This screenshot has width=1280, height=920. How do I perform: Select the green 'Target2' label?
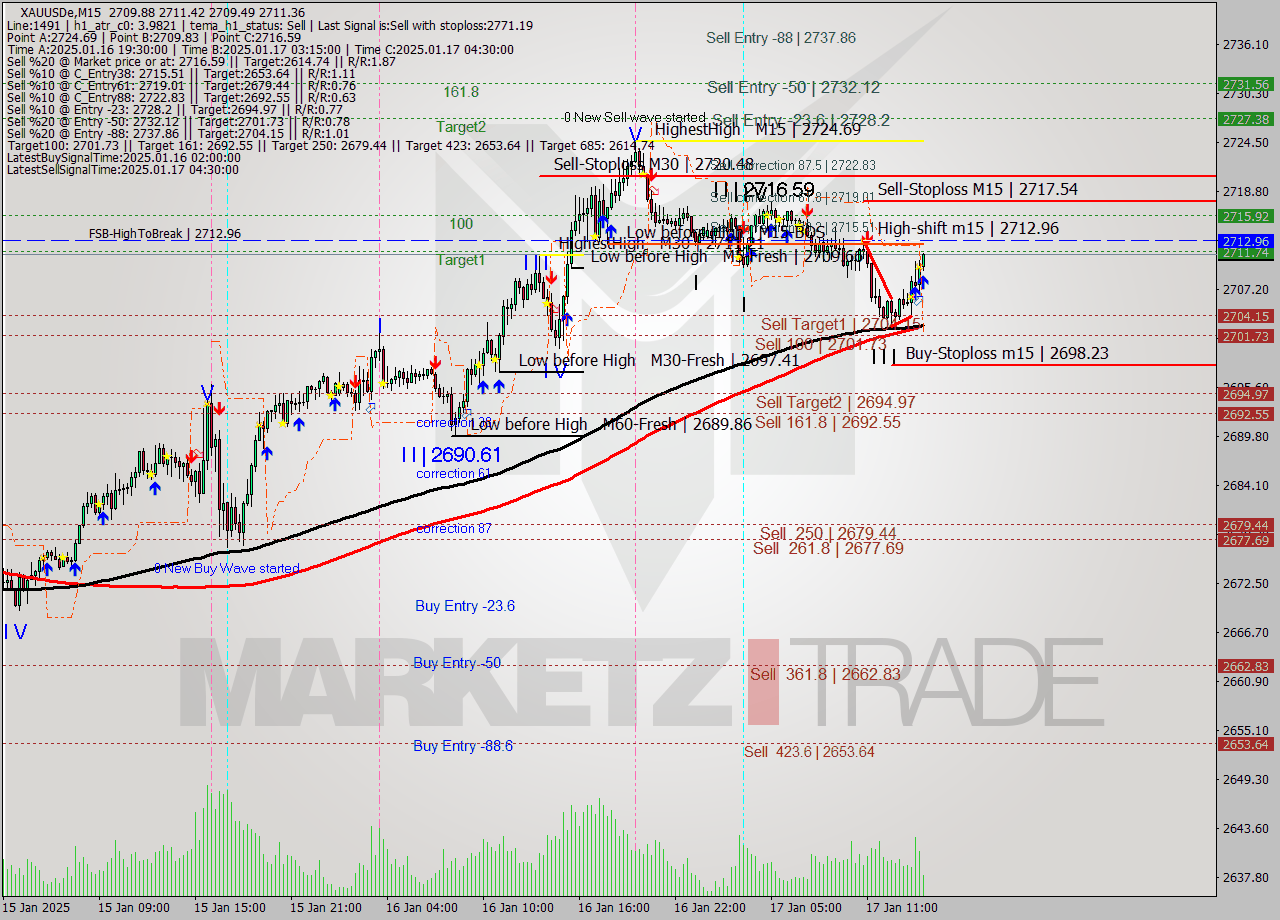click(461, 127)
